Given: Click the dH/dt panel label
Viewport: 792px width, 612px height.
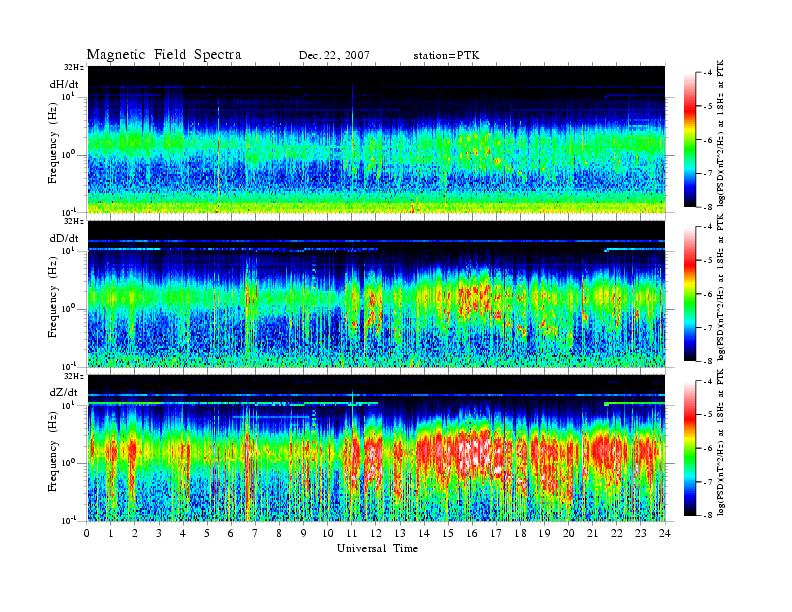Looking at the screenshot, I should [x=64, y=84].
